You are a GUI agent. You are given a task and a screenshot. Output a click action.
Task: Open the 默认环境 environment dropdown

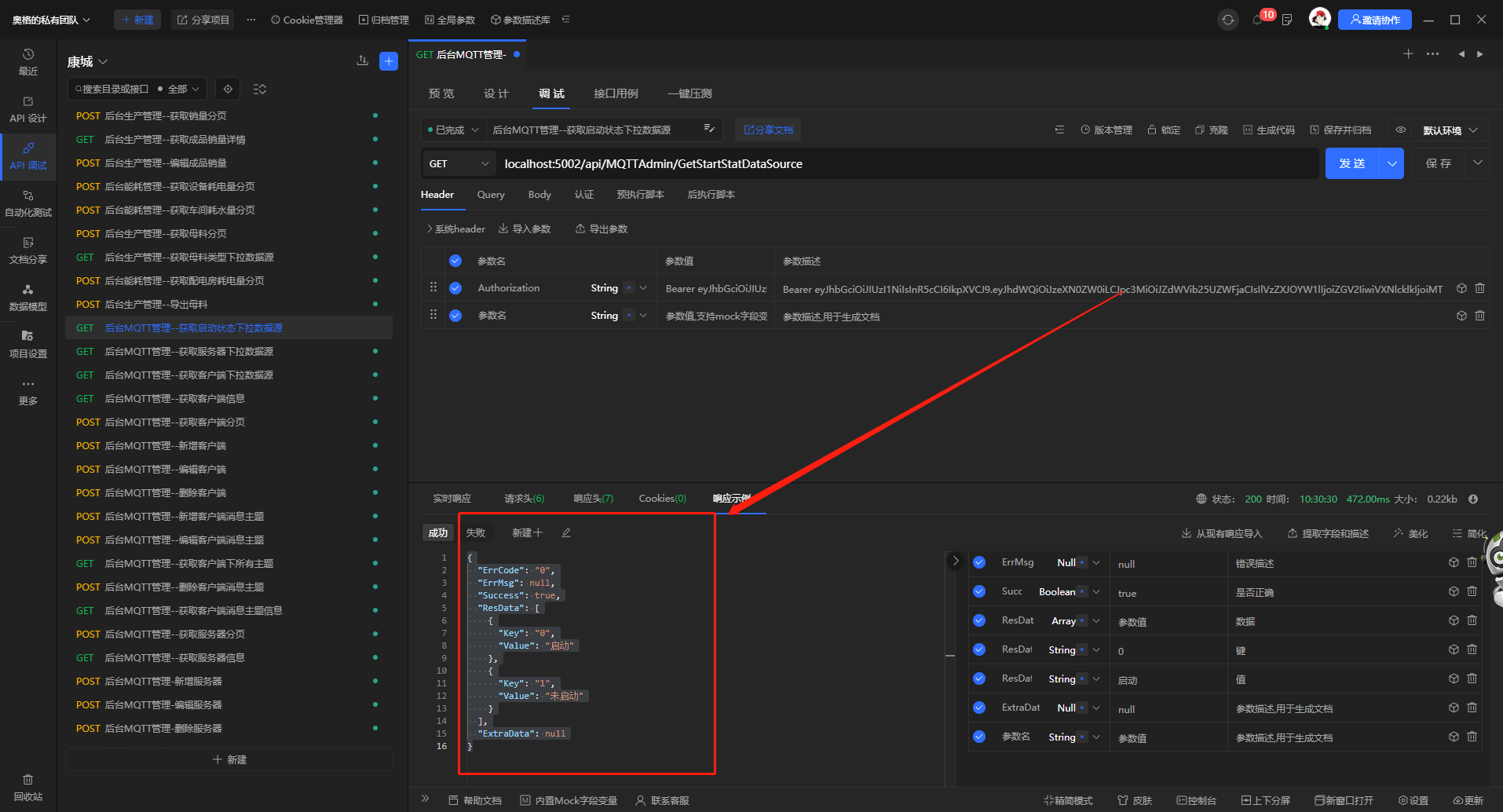click(x=1450, y=130)
